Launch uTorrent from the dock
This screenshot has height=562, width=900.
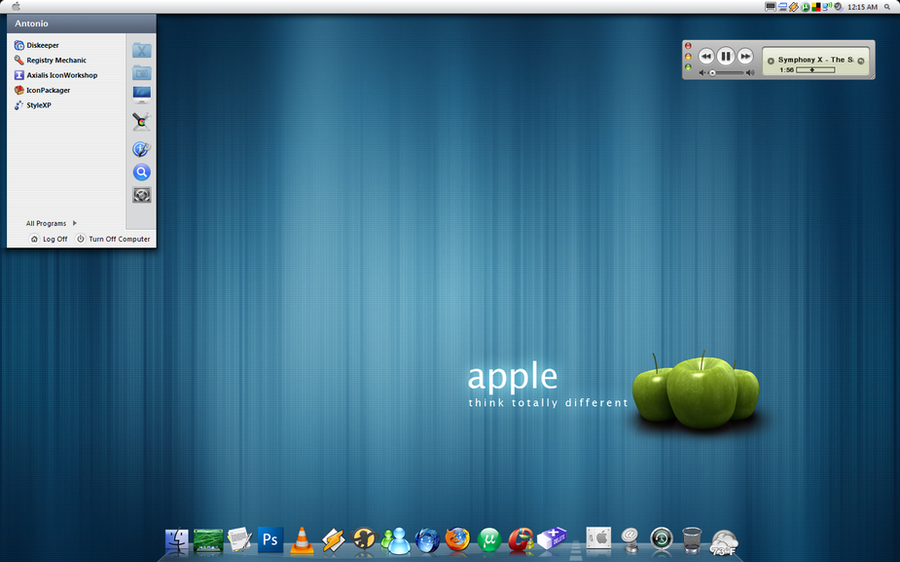(489, 540)
